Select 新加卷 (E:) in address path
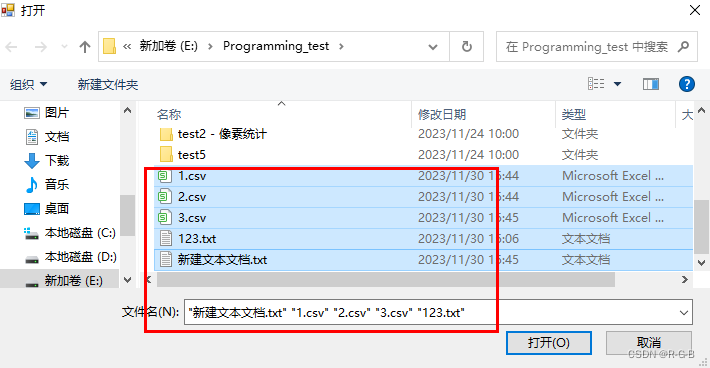 click(168, 46)
